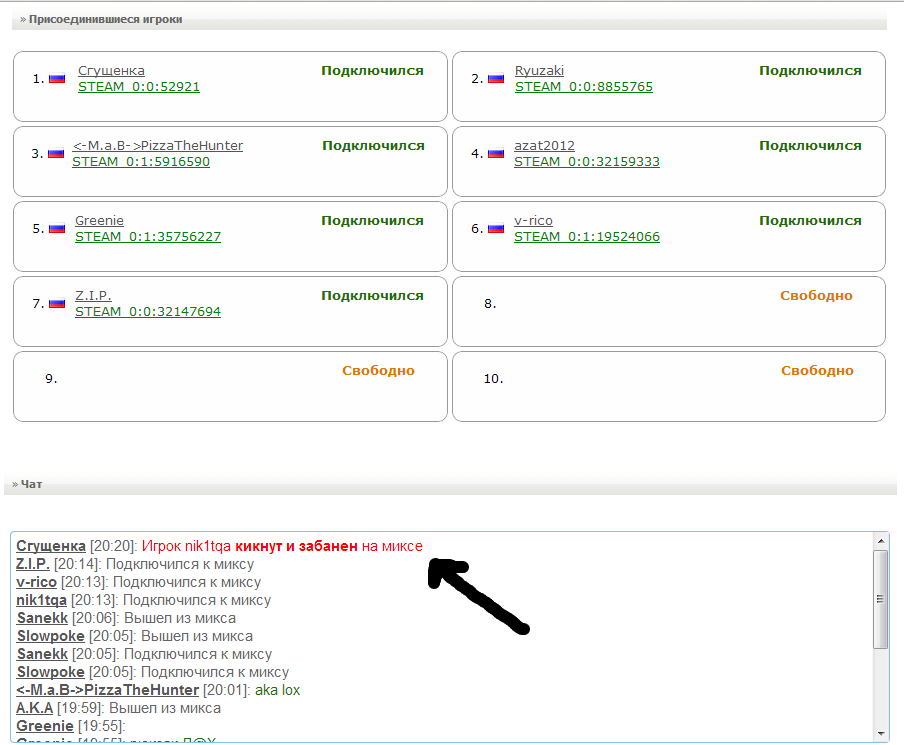Open Сгущенка player profile link
904x745 pixels.
[111, 71]
